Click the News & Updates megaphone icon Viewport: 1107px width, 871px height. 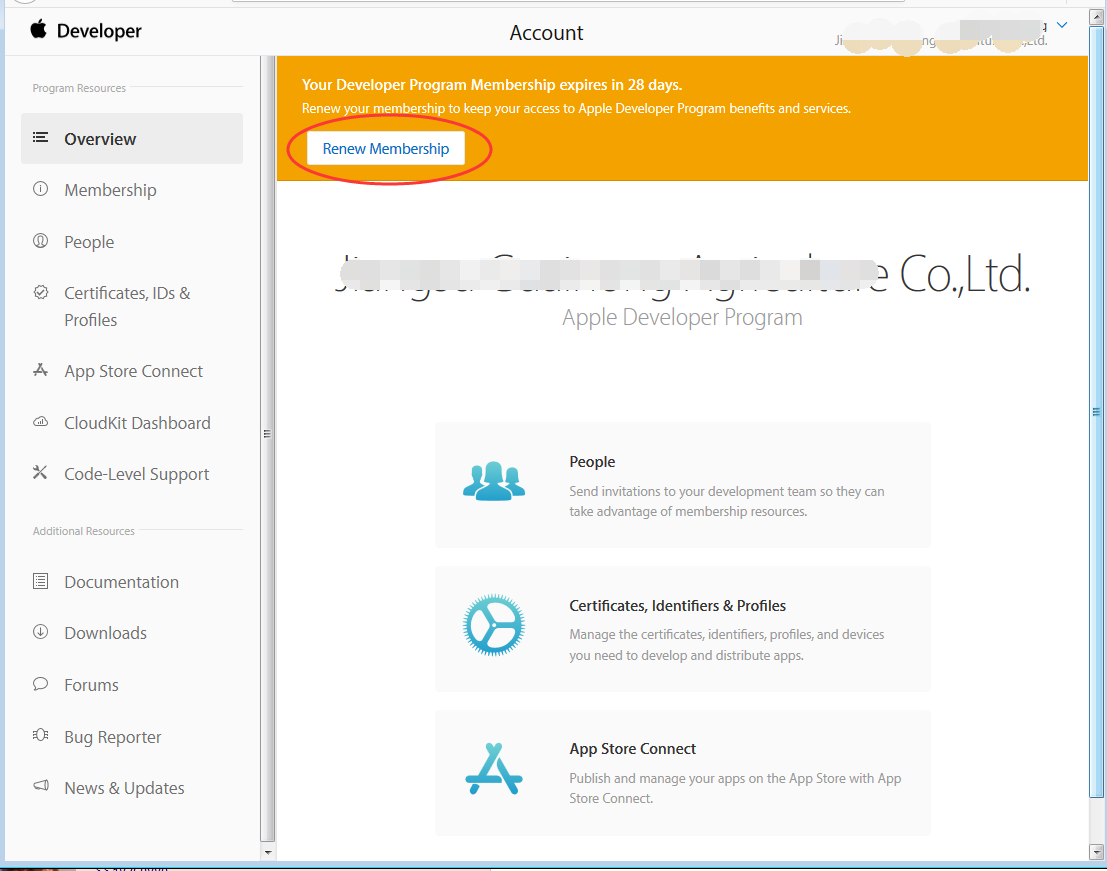(x=41, y=786)
